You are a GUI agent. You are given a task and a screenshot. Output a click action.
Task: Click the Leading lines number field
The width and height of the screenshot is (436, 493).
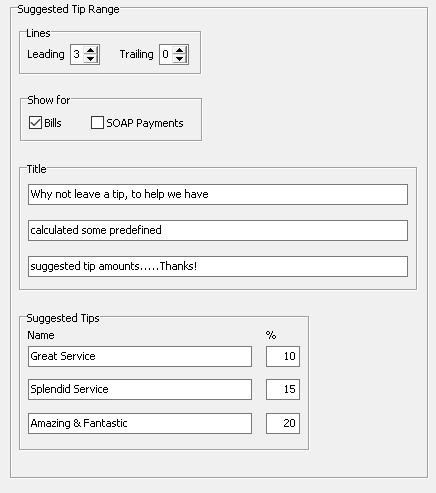tap(77, 54)
